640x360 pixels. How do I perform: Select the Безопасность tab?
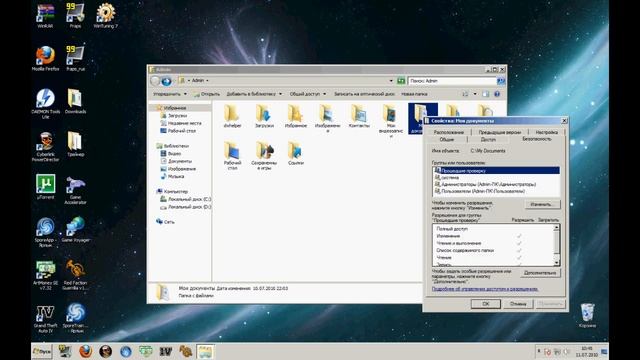pyautogui.click(x=536, y=139)
